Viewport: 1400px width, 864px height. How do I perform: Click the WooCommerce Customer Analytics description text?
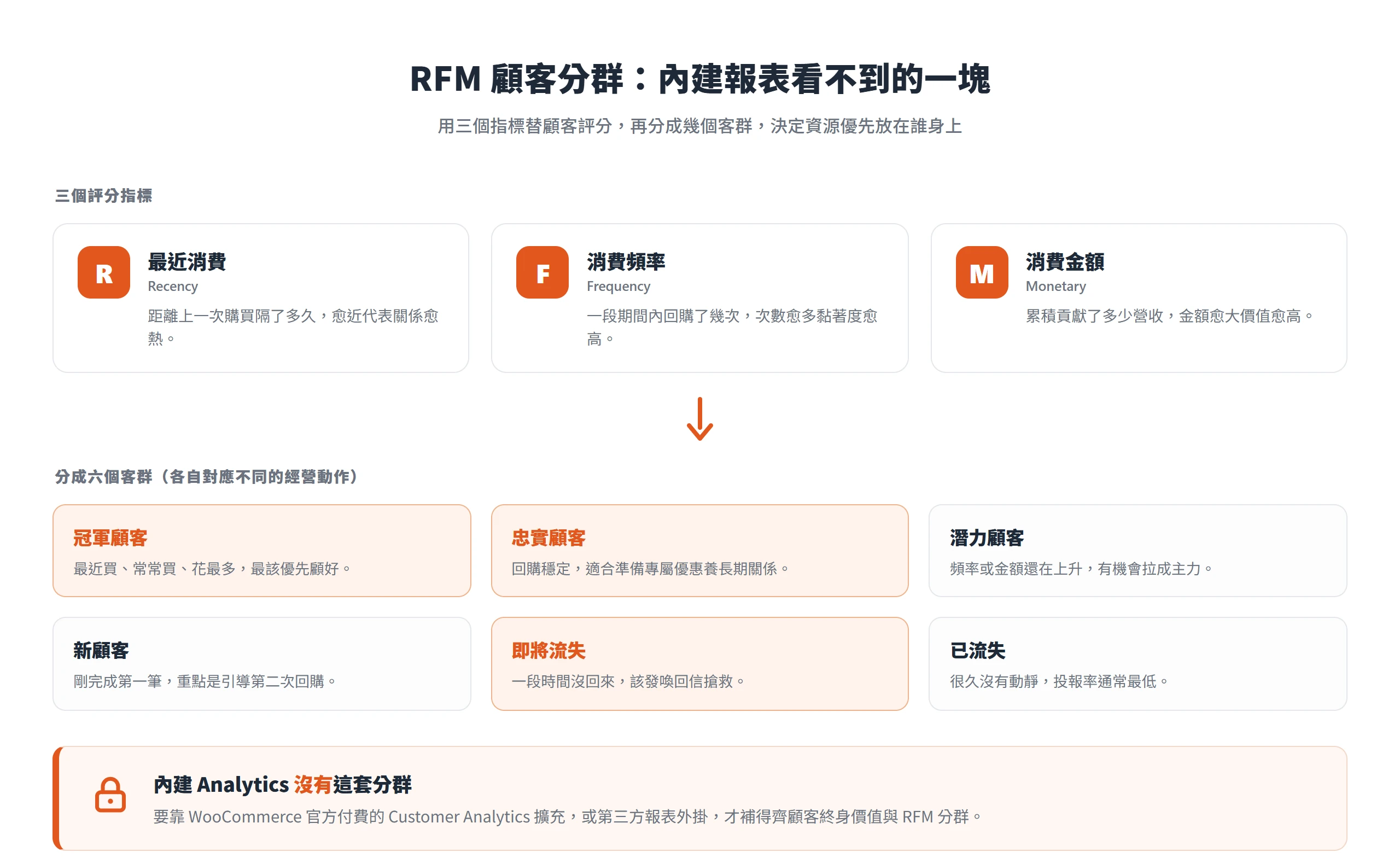click(567, 816)
